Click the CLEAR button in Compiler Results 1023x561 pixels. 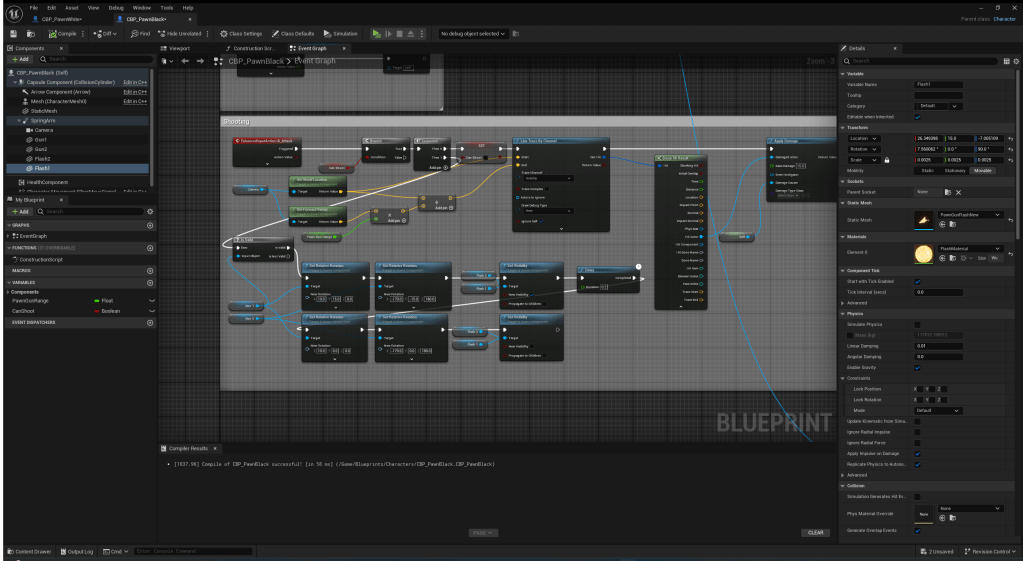(817, 532)
